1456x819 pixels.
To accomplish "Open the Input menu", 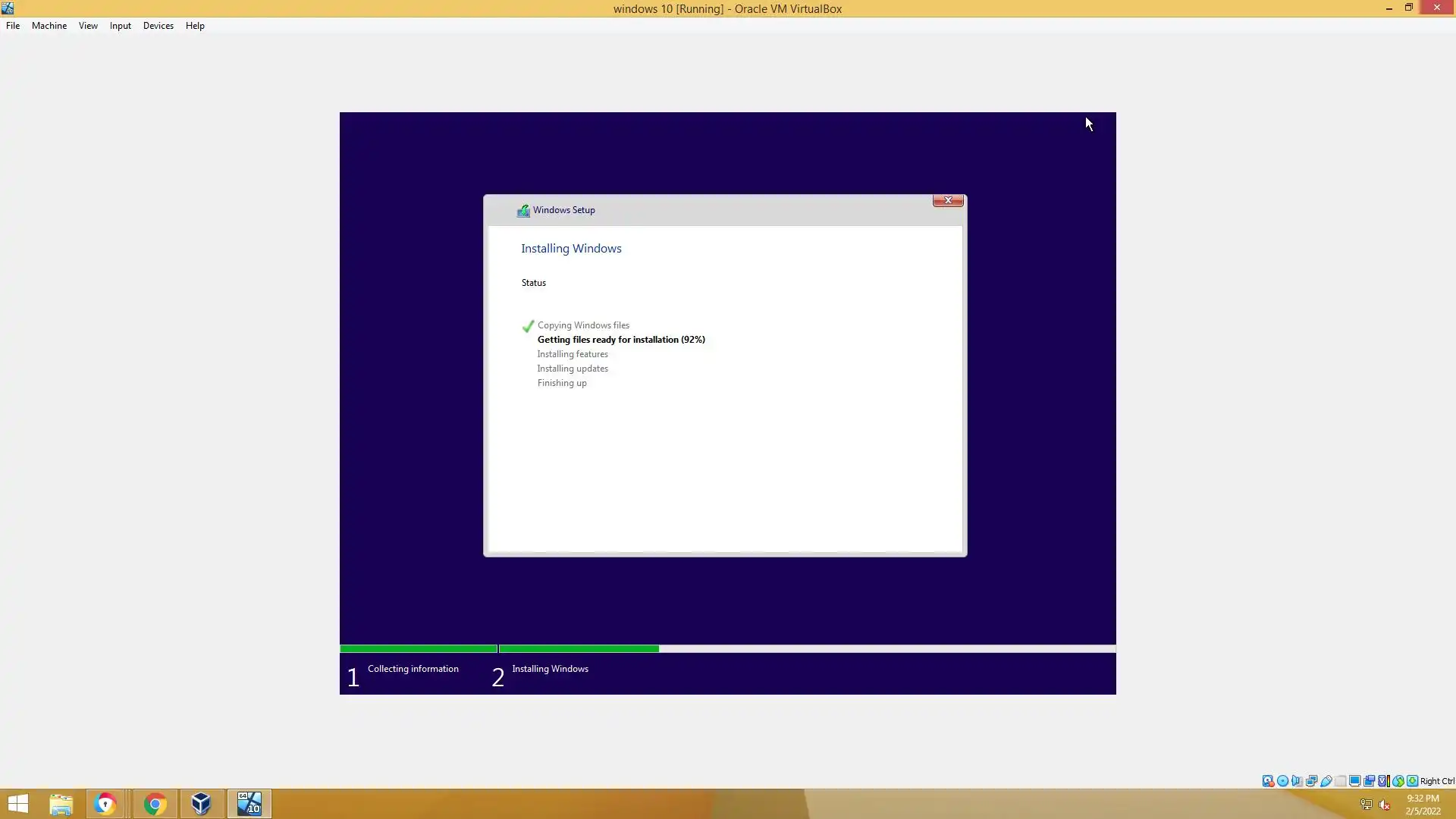I will point(120,26).
